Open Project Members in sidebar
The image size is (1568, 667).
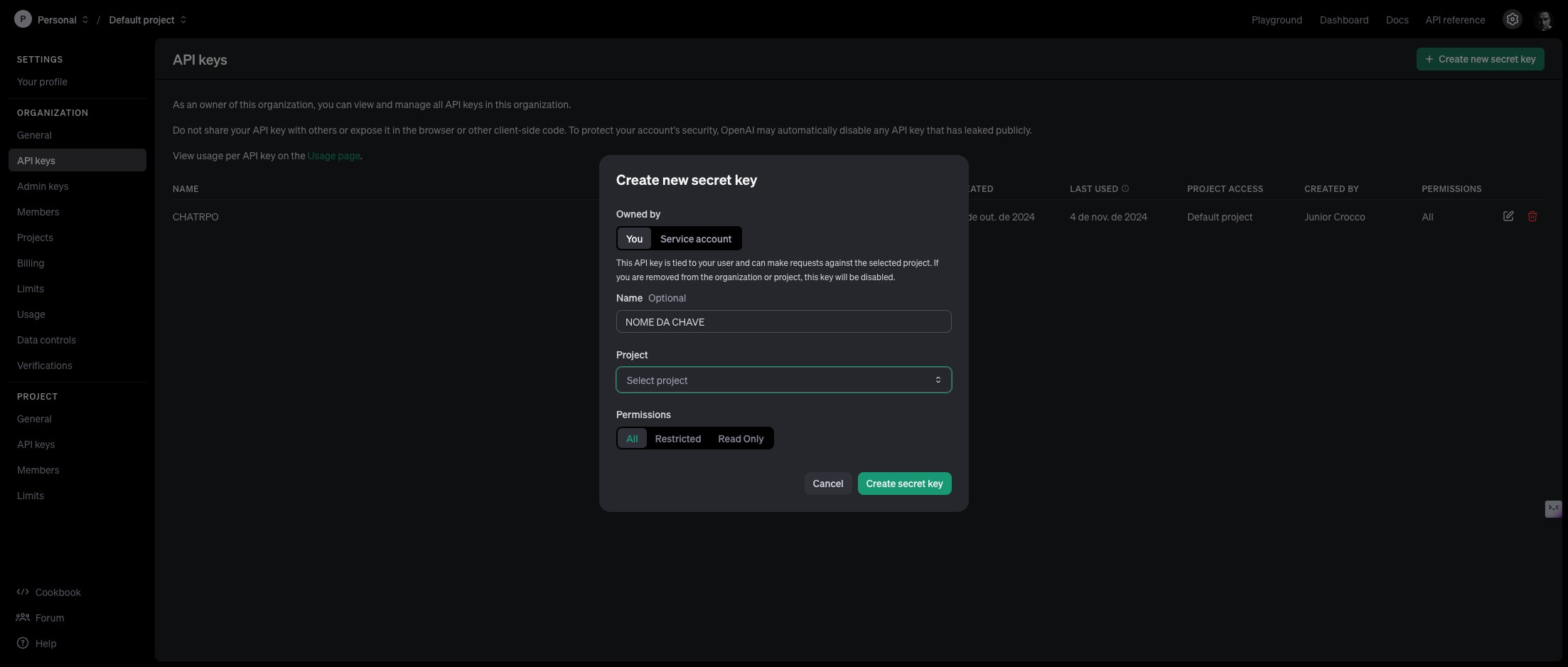pos(77,470)
